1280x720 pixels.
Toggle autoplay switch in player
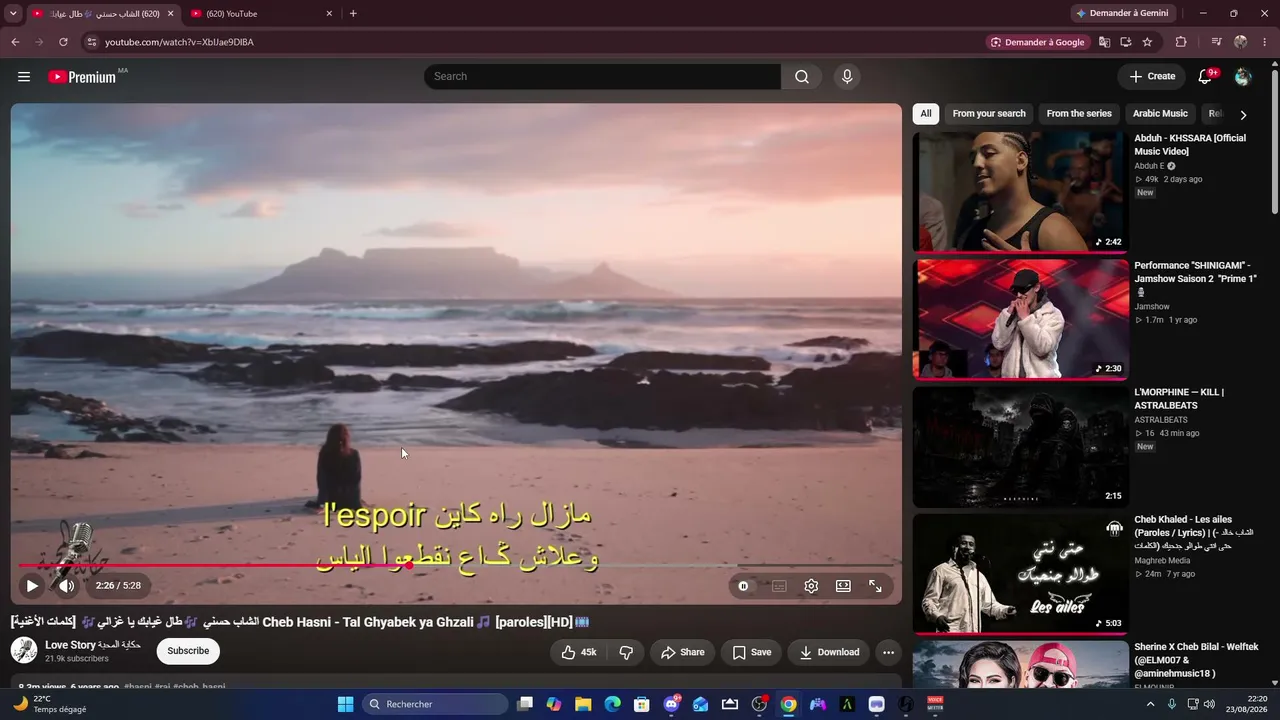click(x=743, y=586)
